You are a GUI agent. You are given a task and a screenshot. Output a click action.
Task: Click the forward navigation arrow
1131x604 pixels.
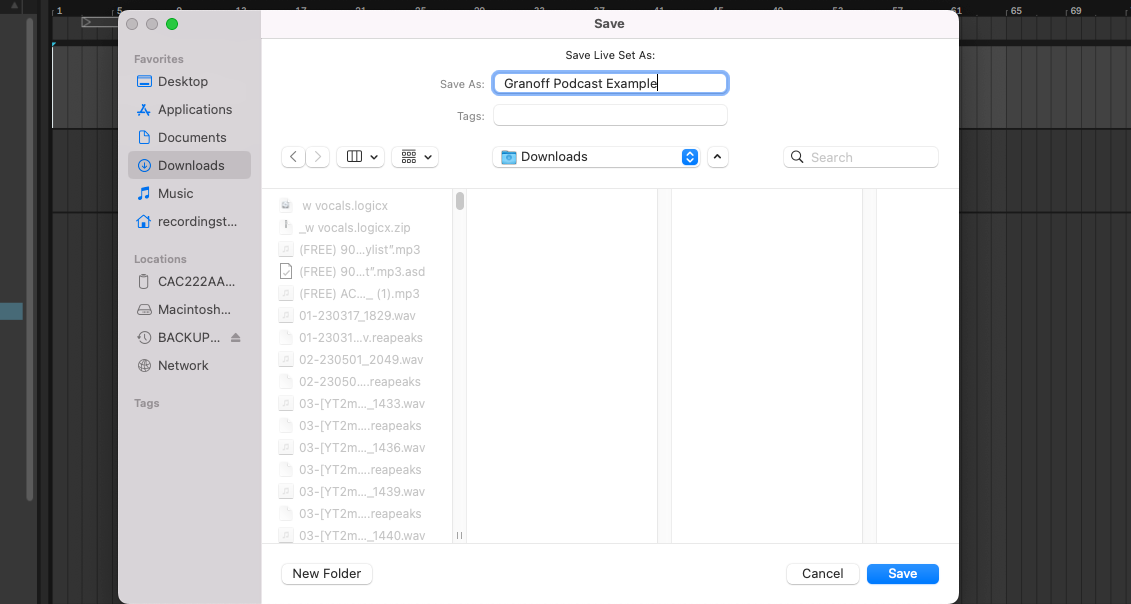[x=318, y=157]
